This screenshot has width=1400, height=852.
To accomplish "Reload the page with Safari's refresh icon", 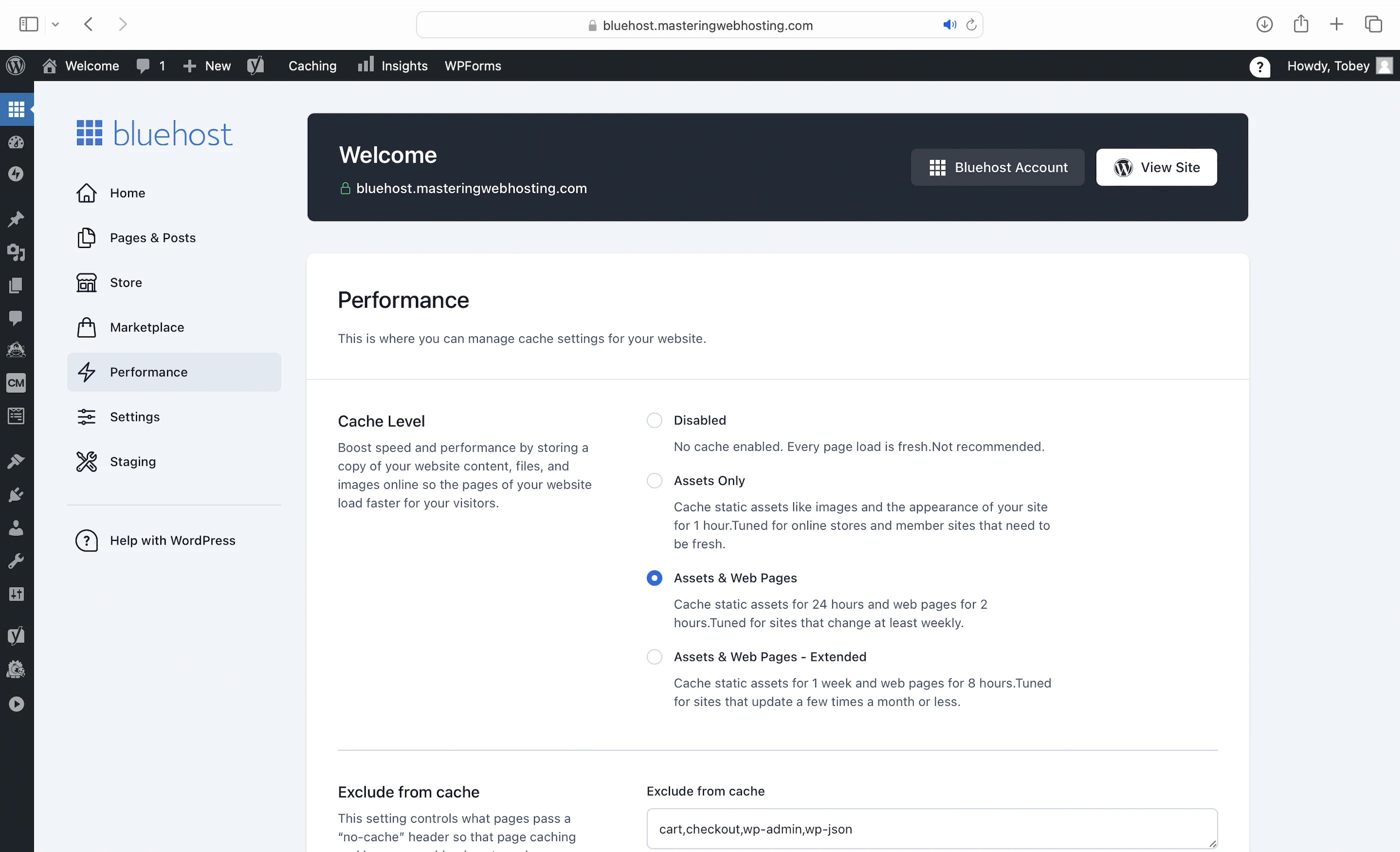I will tap(971, 25).
